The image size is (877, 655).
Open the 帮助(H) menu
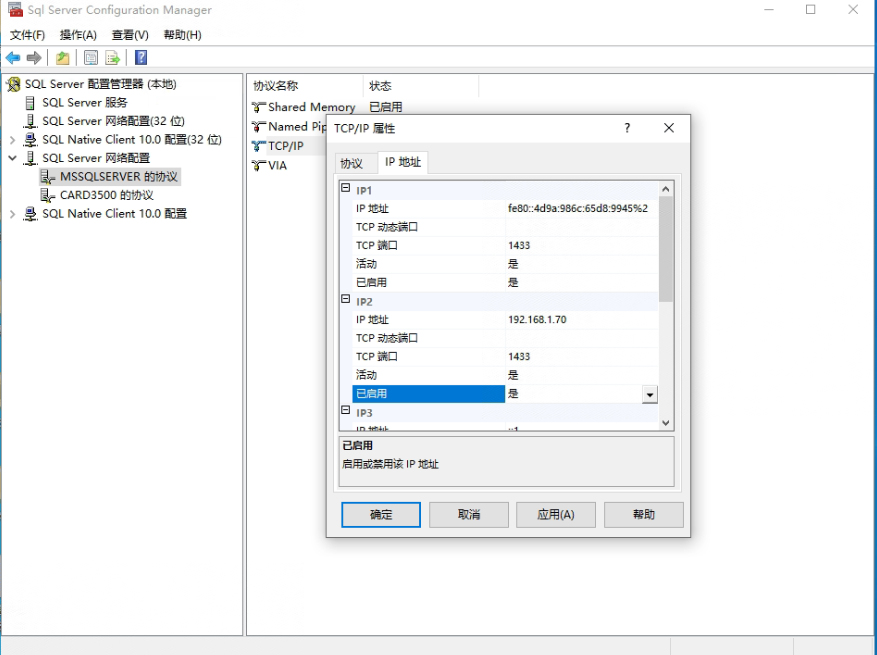(x=182, y=35)
